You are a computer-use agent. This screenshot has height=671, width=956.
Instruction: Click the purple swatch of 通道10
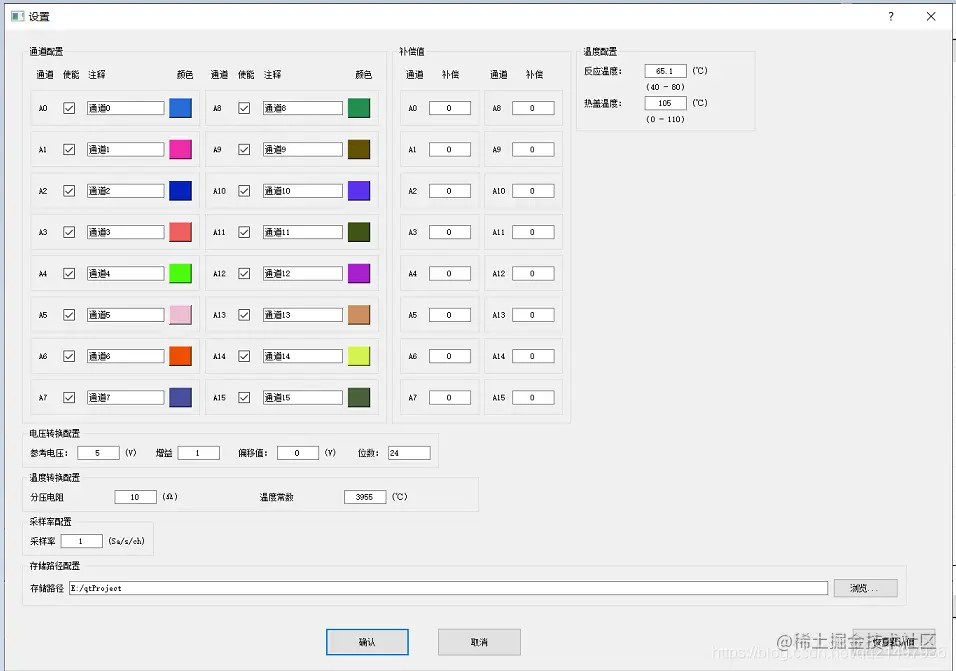click(358, 190)
